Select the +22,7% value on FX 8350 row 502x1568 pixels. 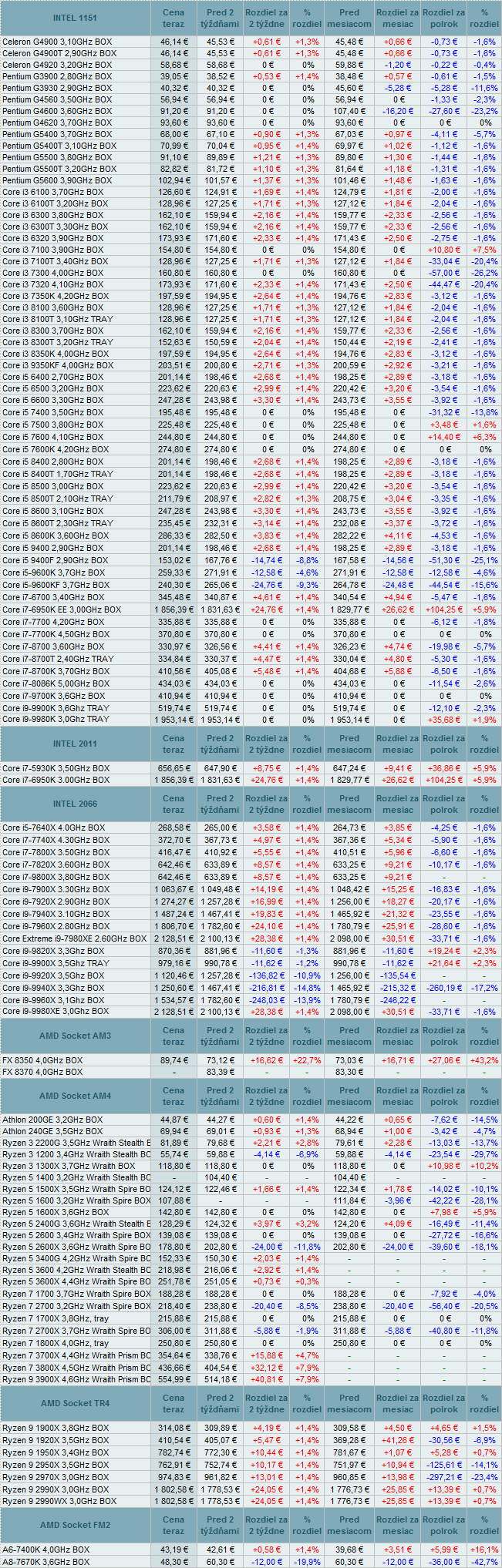(x=307, y=1060)
